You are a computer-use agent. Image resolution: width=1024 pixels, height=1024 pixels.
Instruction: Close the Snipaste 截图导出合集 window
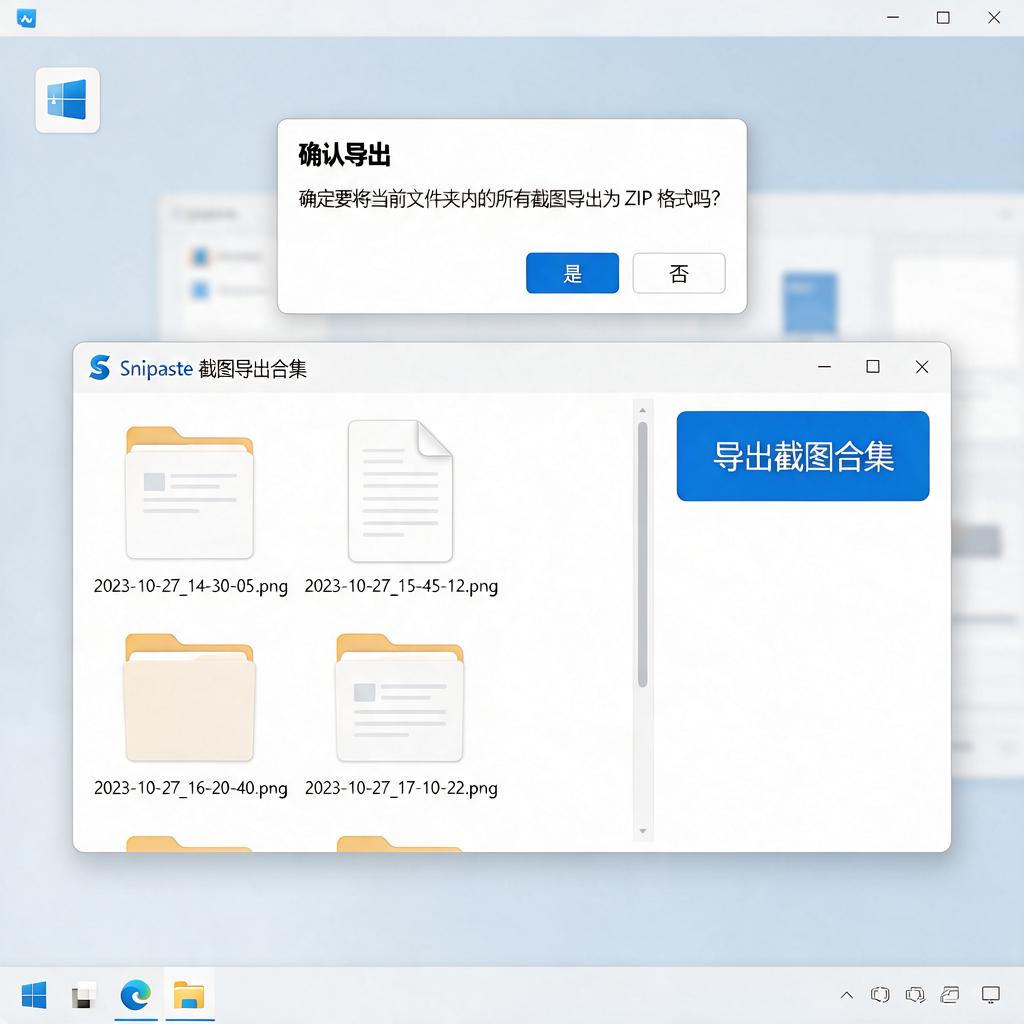[x=921, y=367]
